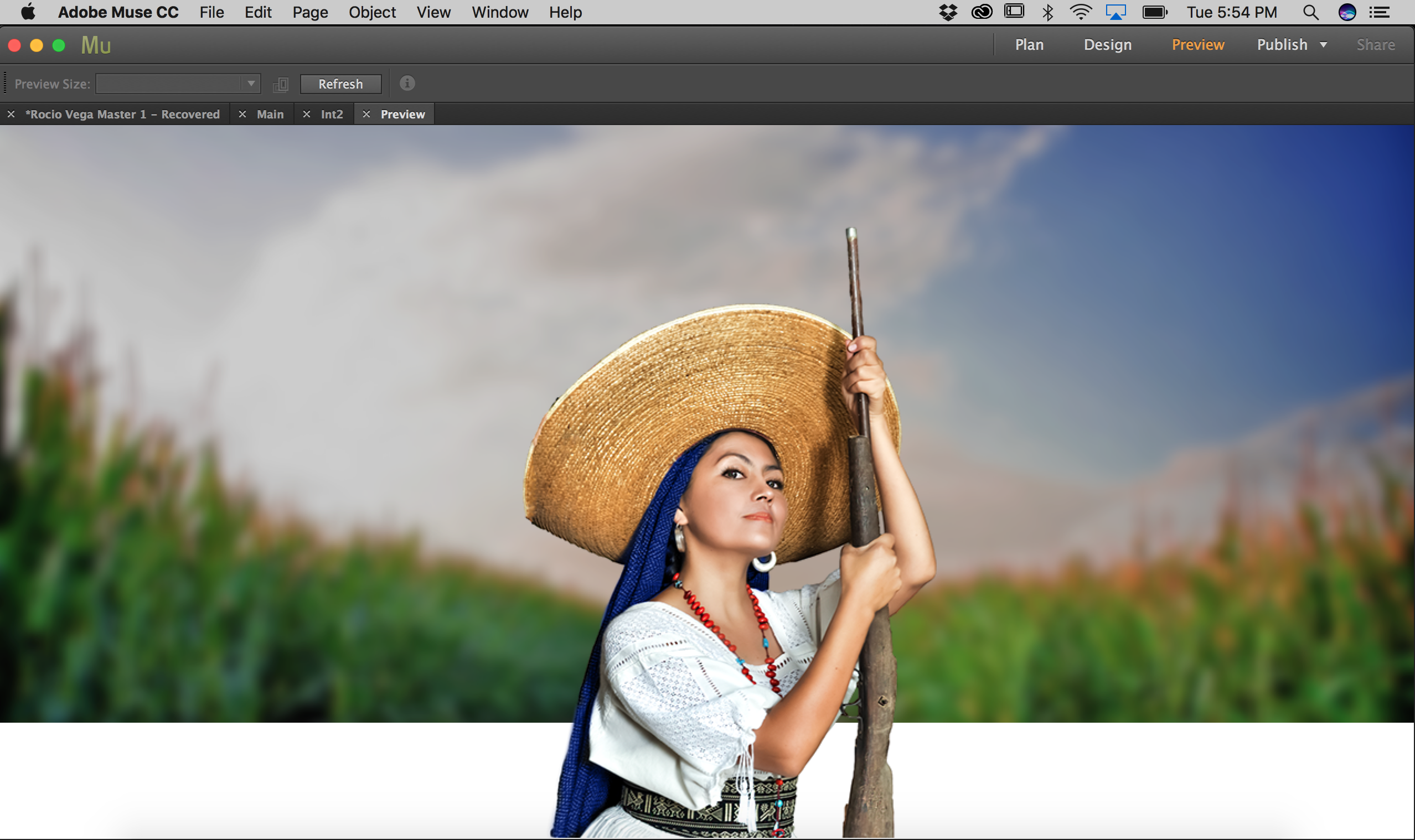Open Notification Center icon
This screenshot has height=840, width=1415.
[x=1380, y=12]
